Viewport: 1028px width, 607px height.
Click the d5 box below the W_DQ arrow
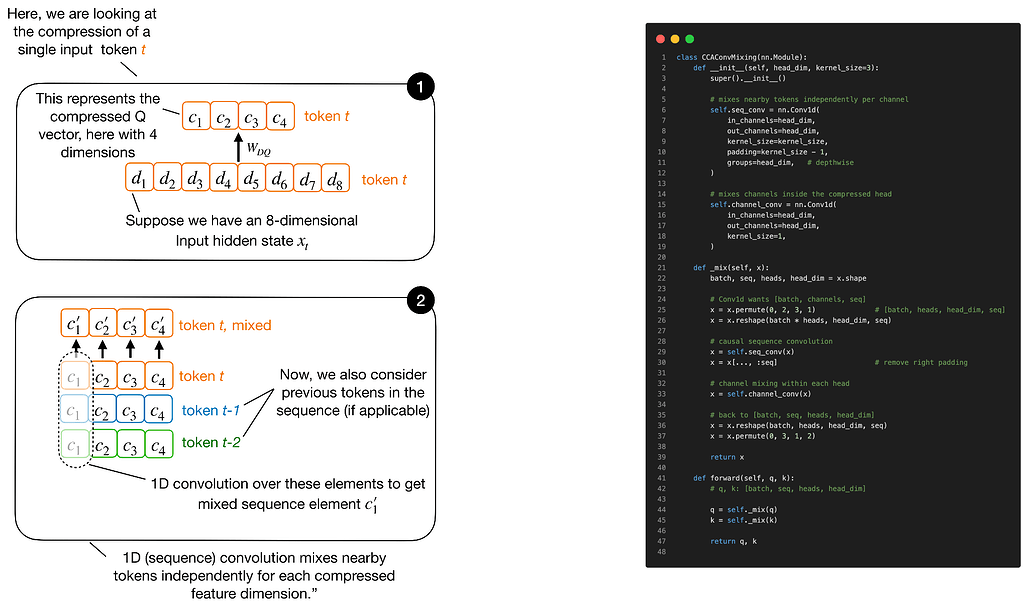coord(251,178)
